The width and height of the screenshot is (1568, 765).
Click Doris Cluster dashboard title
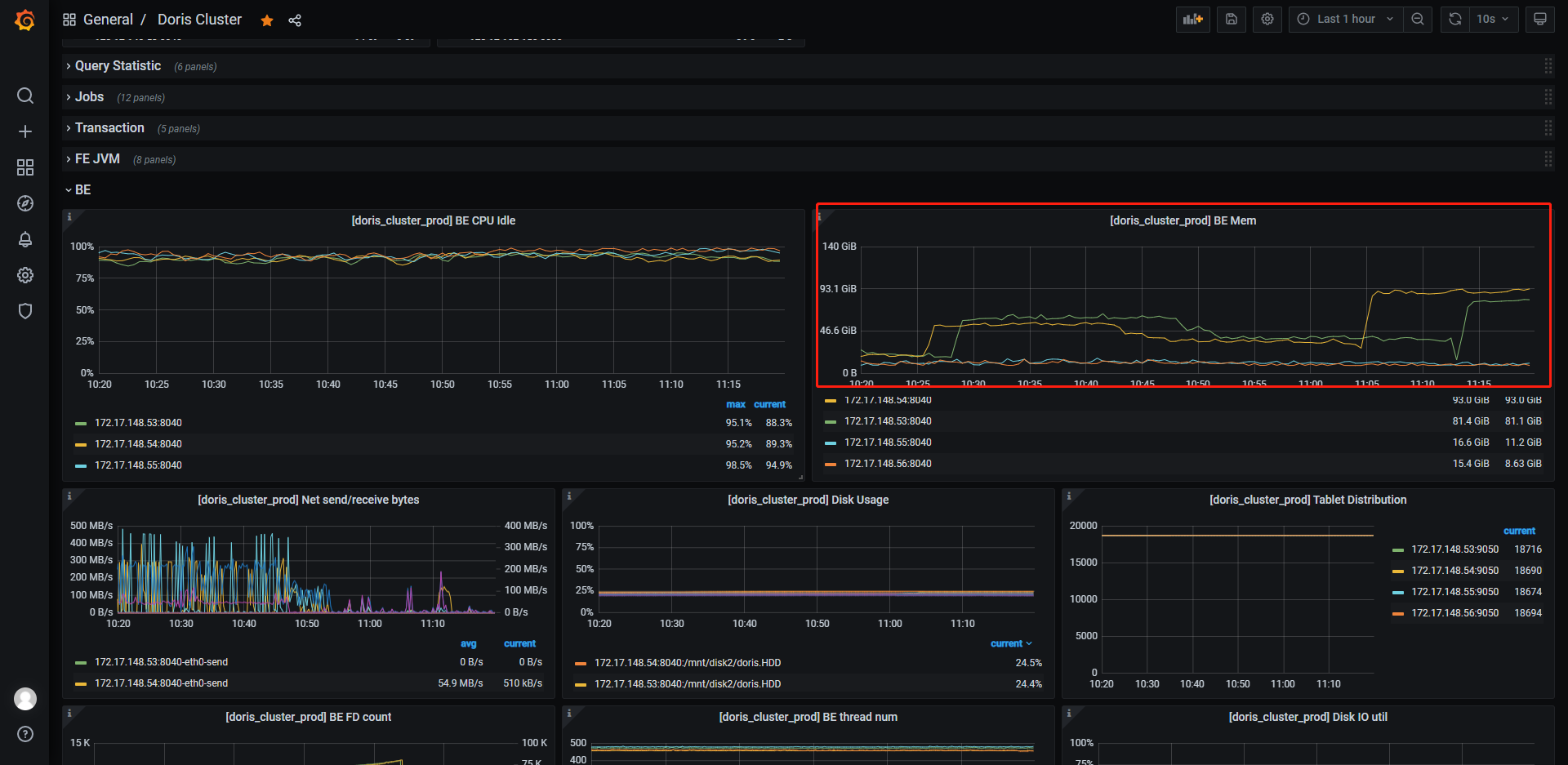(x=199, y=20)
